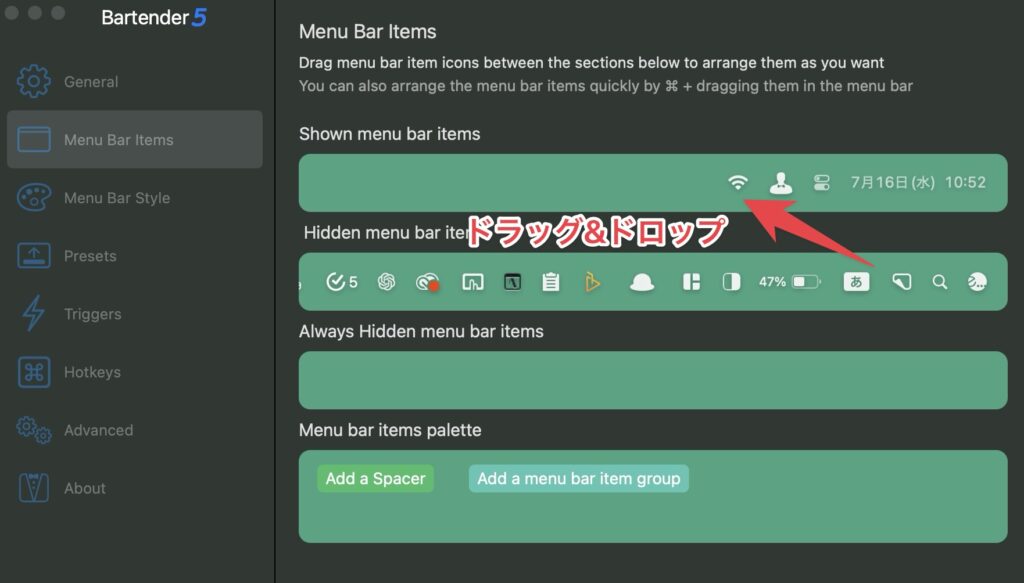Click the Japanese input あ icon
Viewport: 1024px width, 583px height.
[x=856, y=282]
